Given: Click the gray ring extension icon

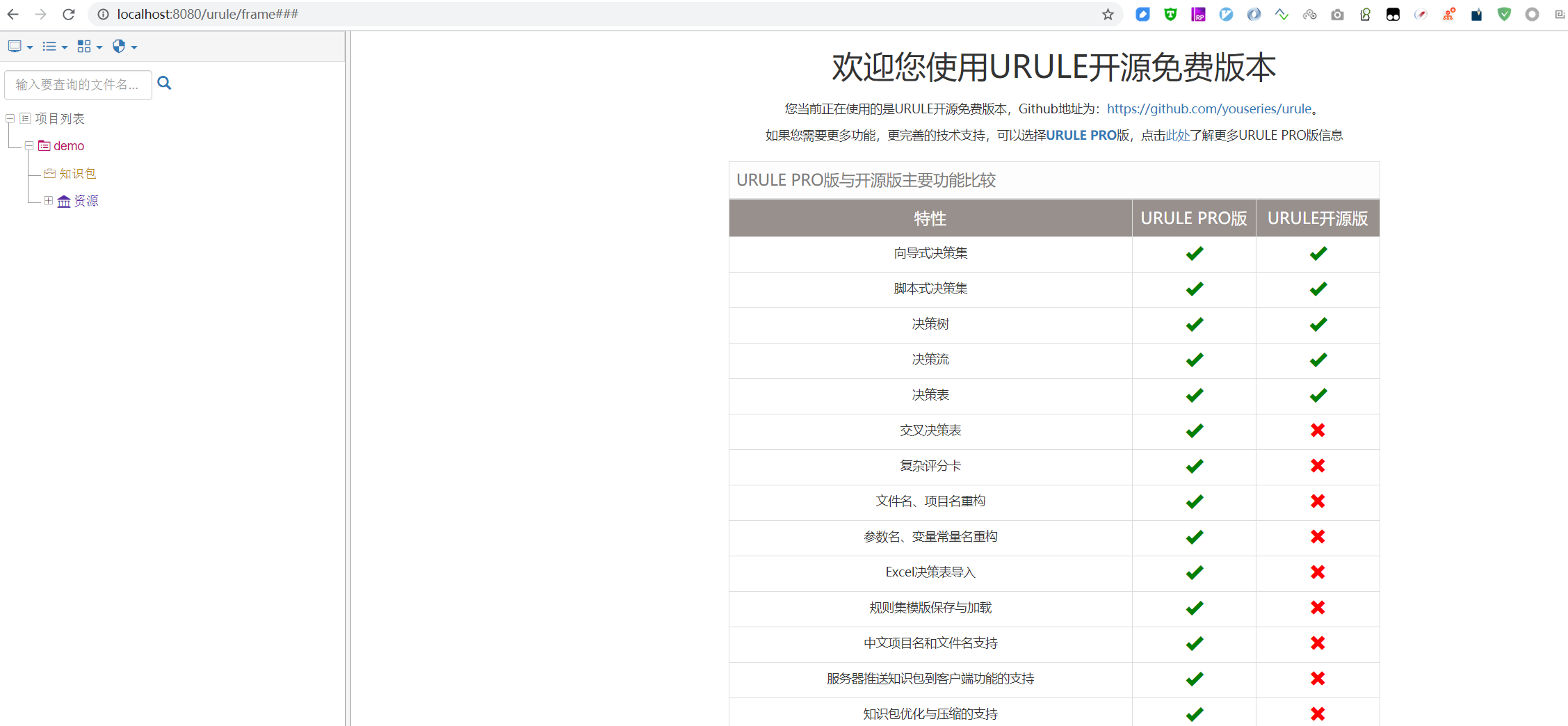Looking at the screenshot, I should pyautogui.click(x=1532, y=14).
